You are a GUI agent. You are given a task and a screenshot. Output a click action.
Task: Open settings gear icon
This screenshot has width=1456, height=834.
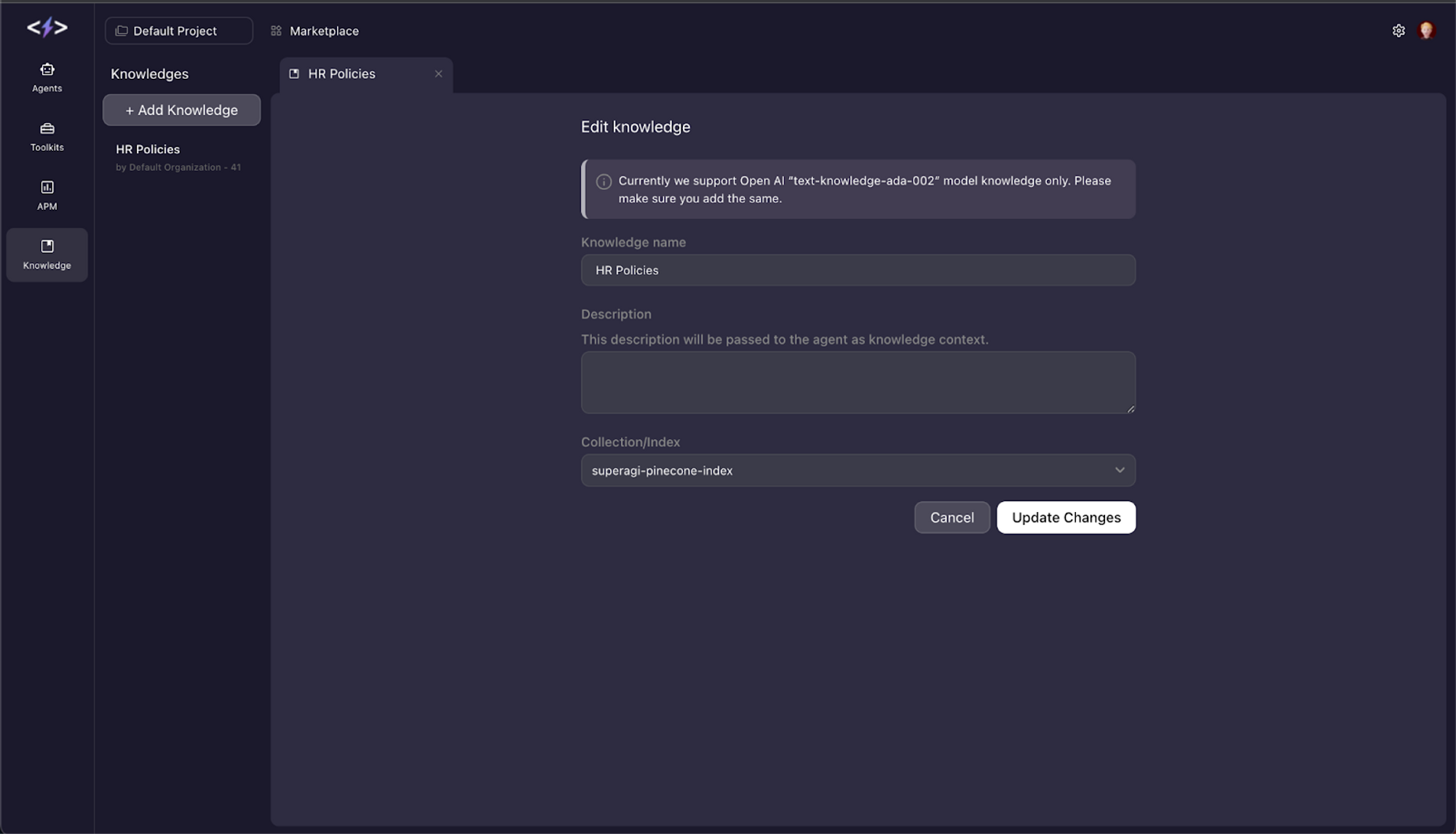[x=1398, y=31]
